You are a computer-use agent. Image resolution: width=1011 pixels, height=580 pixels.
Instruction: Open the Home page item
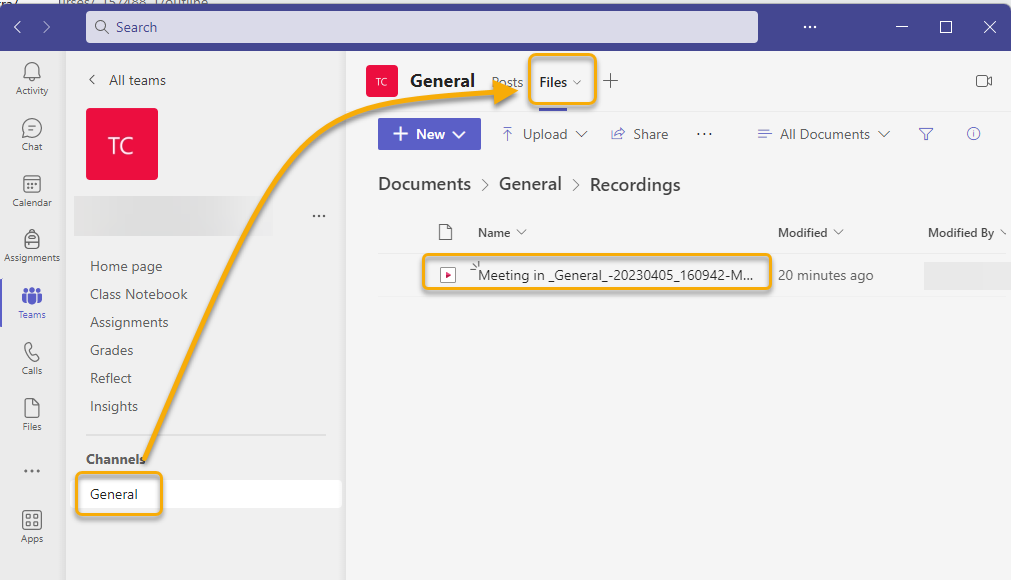126,266
